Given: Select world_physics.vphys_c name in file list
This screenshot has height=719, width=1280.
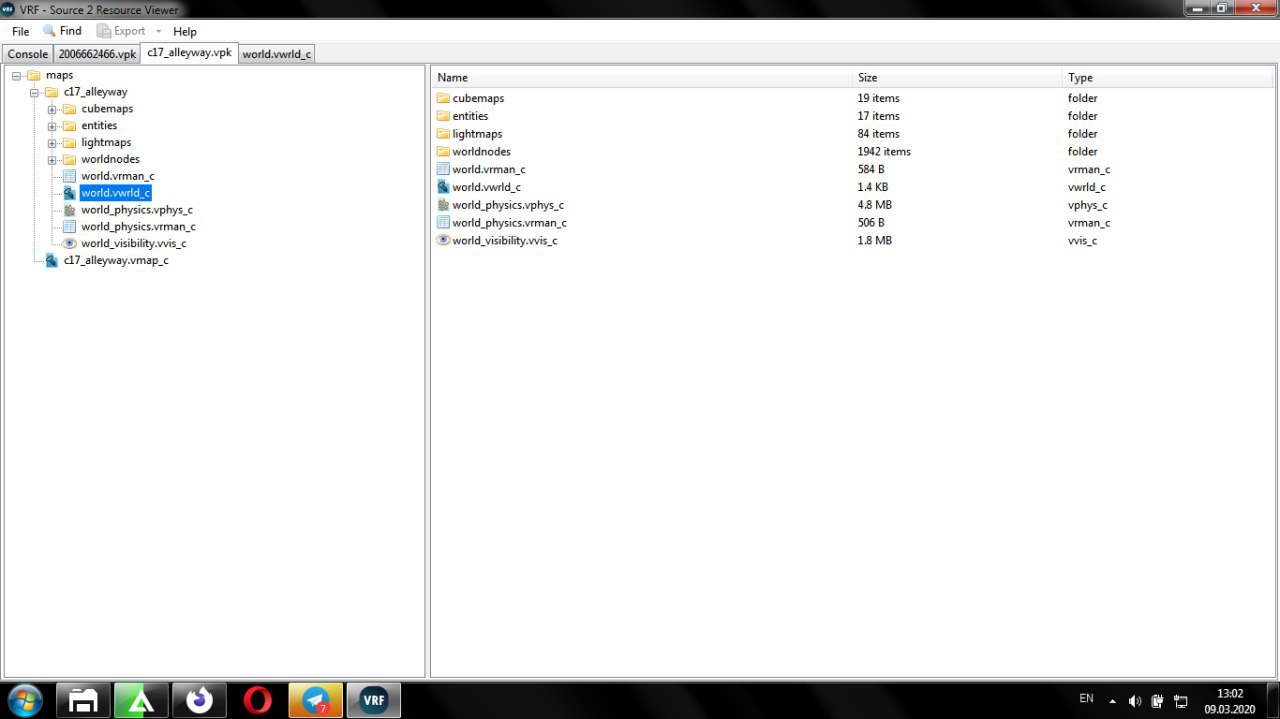Looking at the screenshot, I should click(508, 205).
